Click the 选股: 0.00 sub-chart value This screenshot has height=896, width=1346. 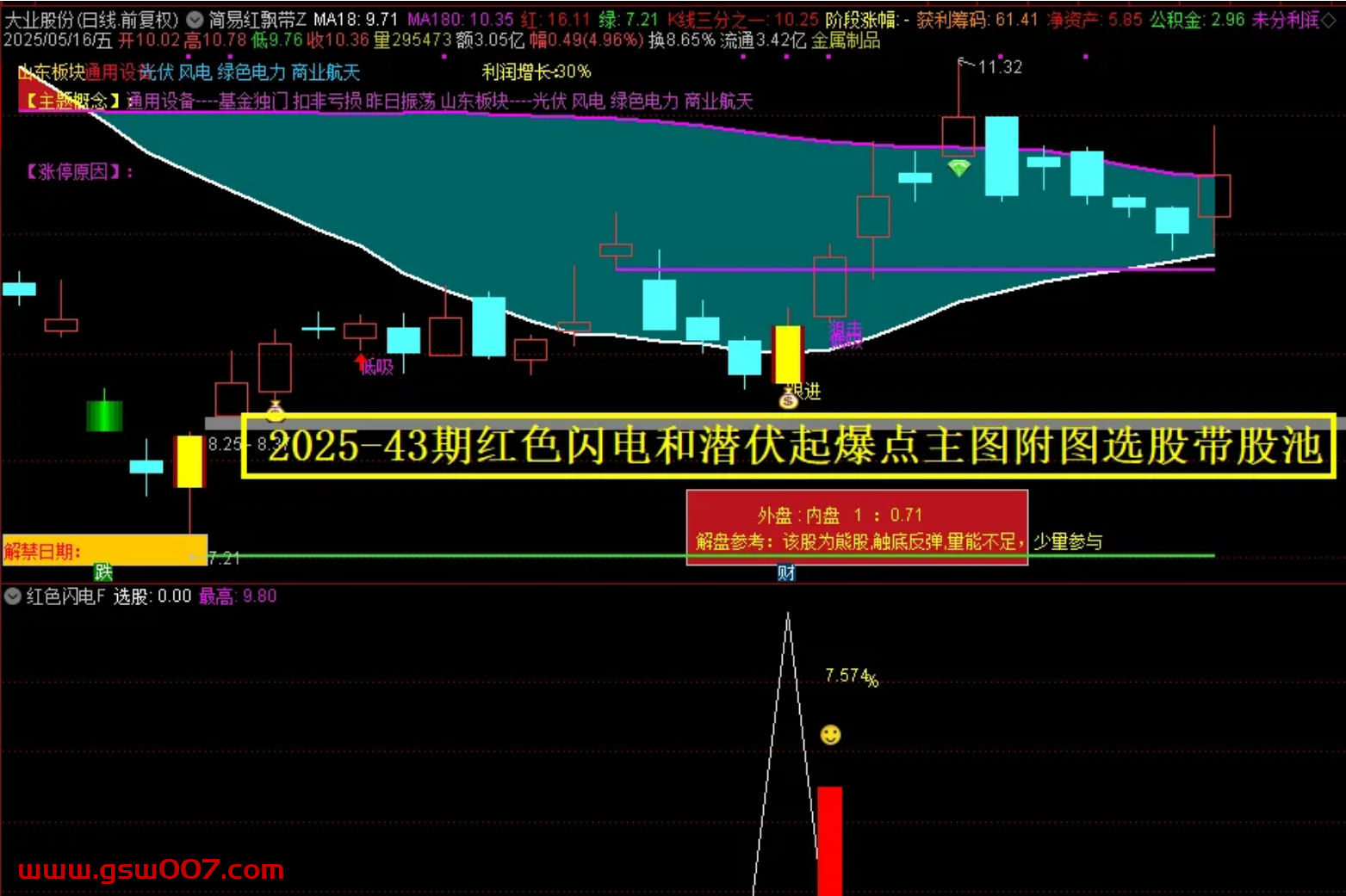[x=152, y=596]
